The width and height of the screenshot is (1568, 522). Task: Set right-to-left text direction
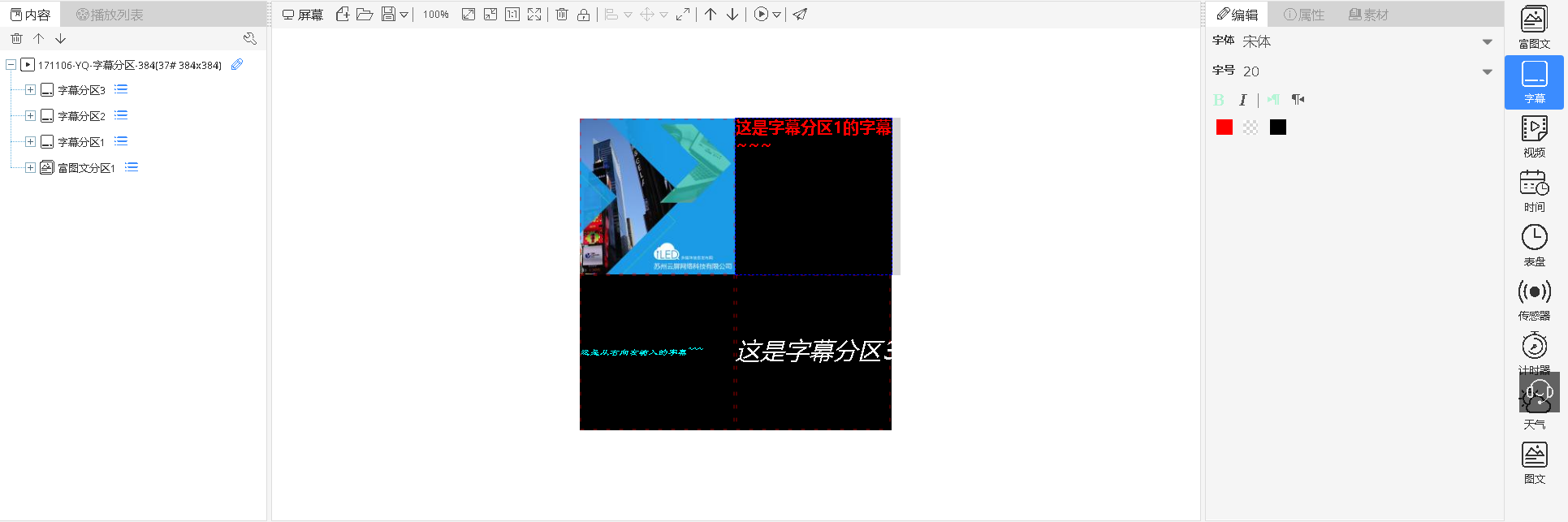(x=1298, y=100)
